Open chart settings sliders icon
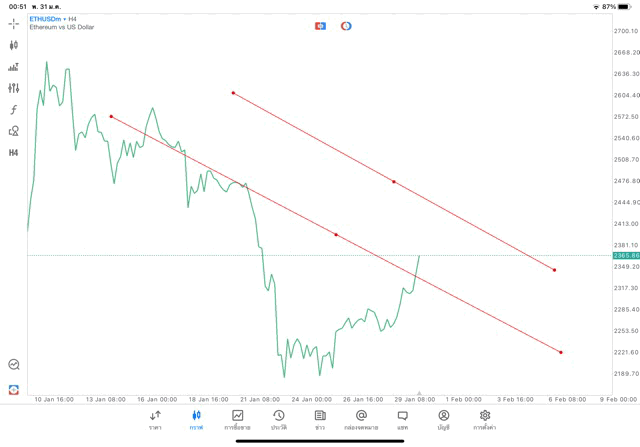This screenshot has width=640, height=447. click(x=13, y=88)
